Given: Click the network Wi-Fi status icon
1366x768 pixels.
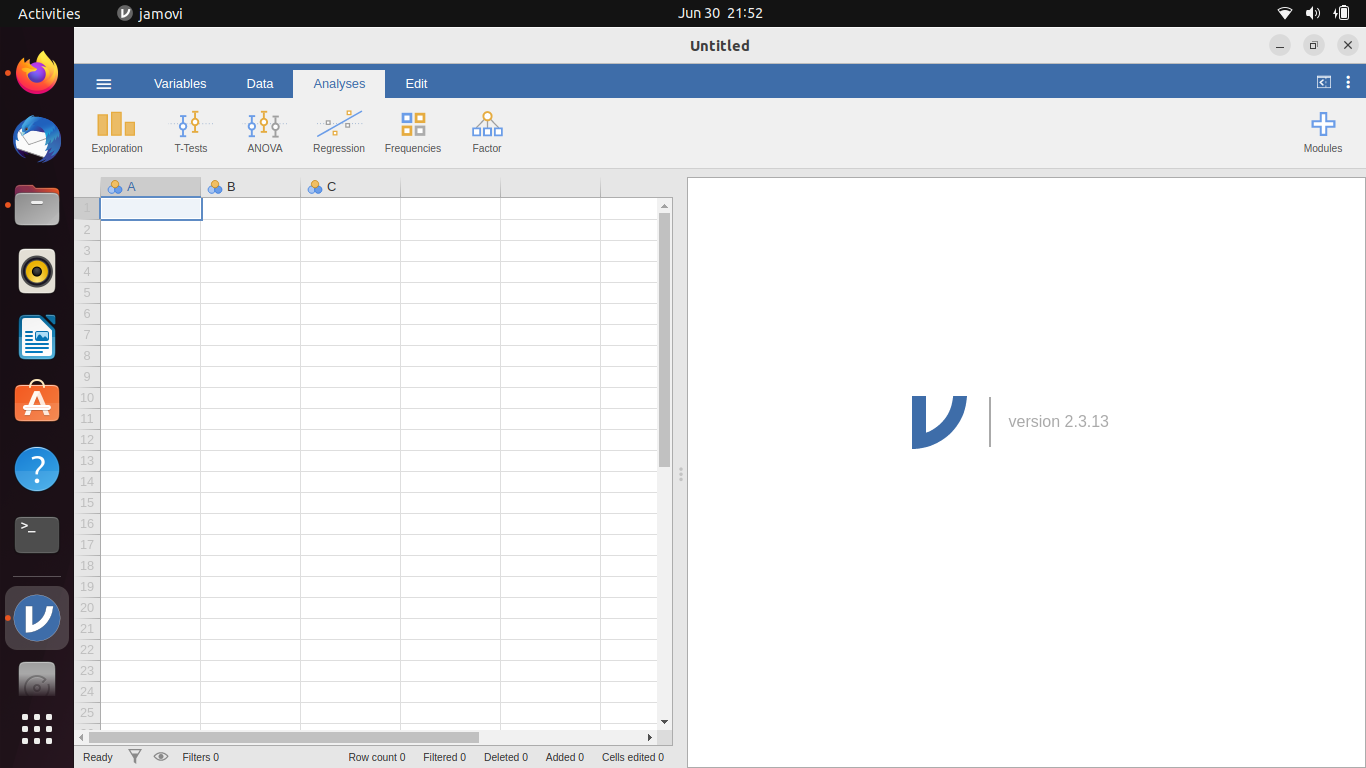Looking at the screenshot, I should [x=1285, y=13].
